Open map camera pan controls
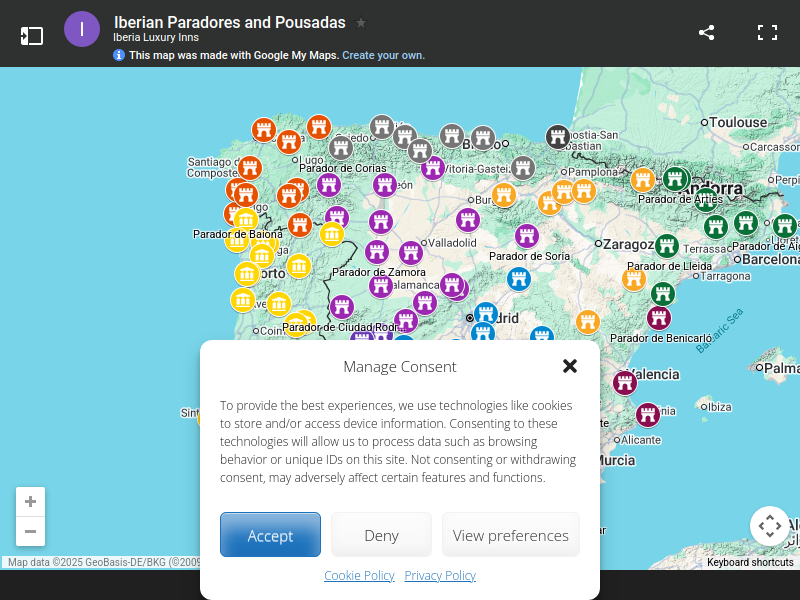This screenshot has width=800, height=600. (x=769, y=525)
